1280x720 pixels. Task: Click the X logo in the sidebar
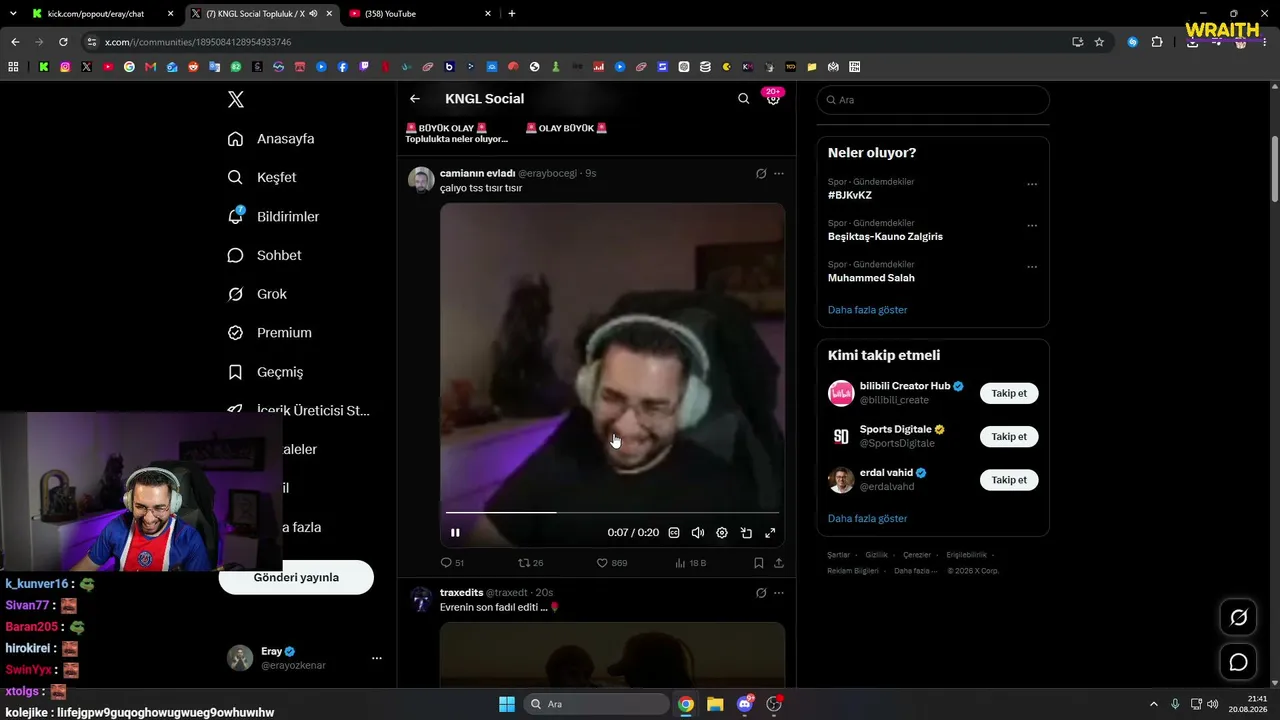coord(235,99)
